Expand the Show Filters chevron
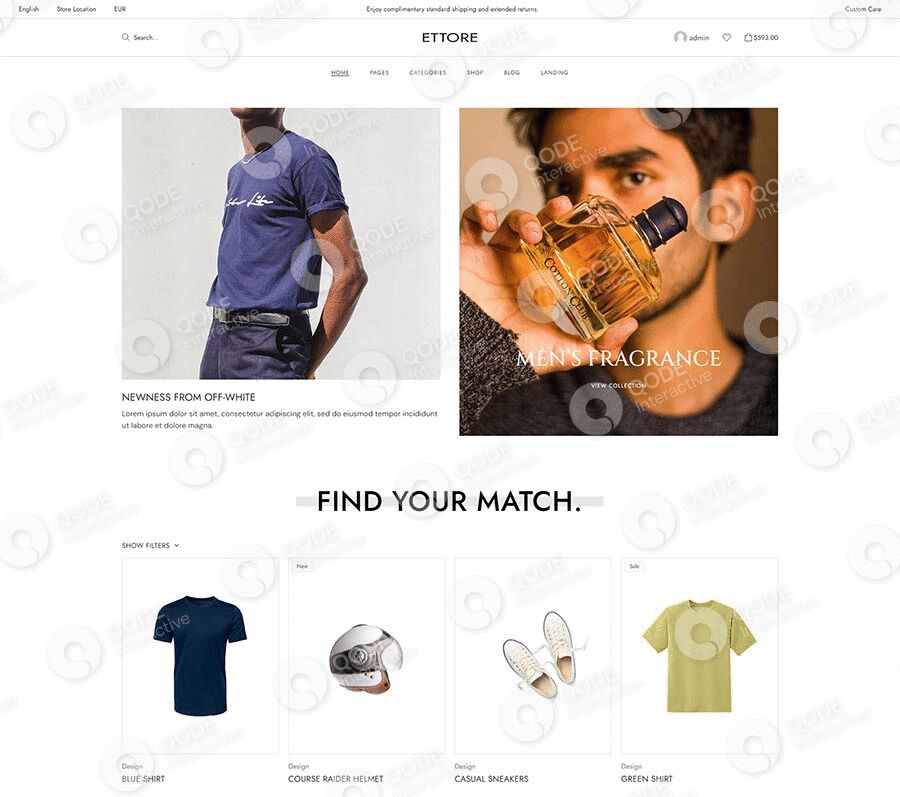Viewport: 900px width, 797px height. [x=176, y=545]
